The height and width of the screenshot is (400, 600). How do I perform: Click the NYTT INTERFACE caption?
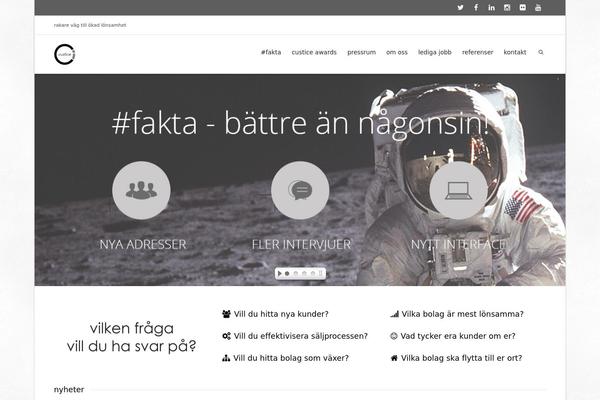pyautogui.click(x=458, y=244)
